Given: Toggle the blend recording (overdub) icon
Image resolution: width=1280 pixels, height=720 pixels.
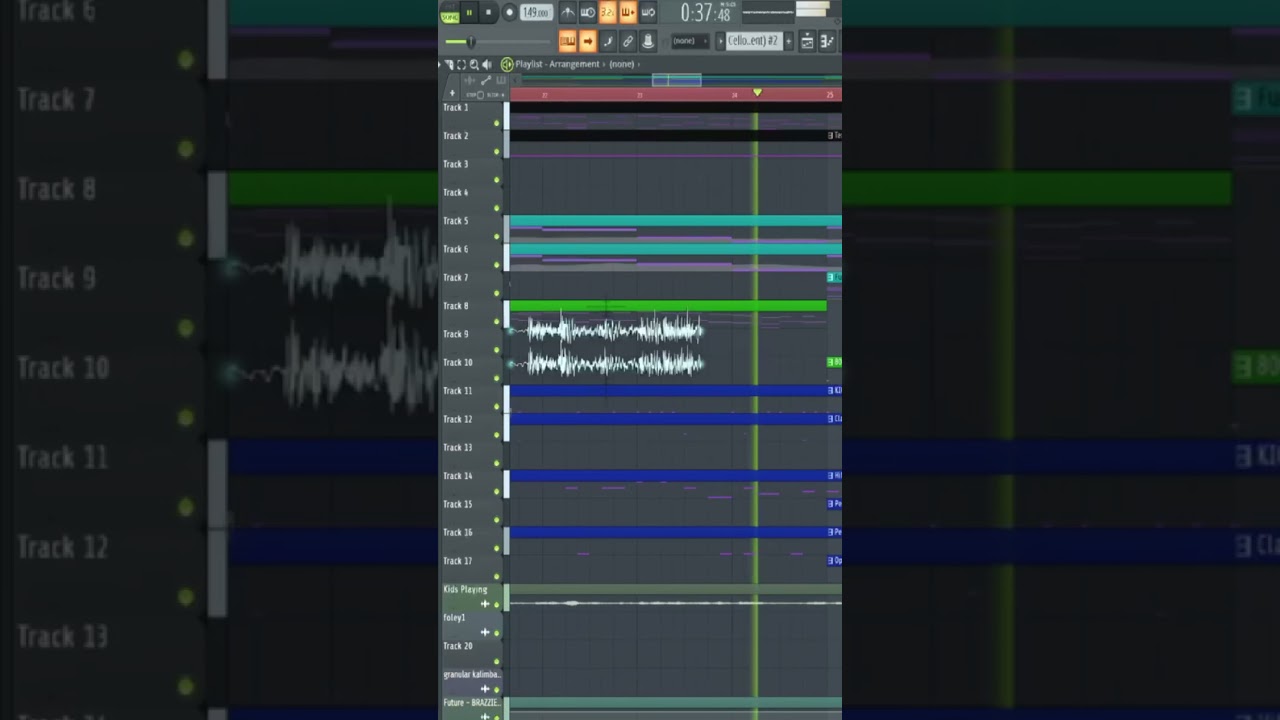Looking at the screenshot, I should coord(627,12).
